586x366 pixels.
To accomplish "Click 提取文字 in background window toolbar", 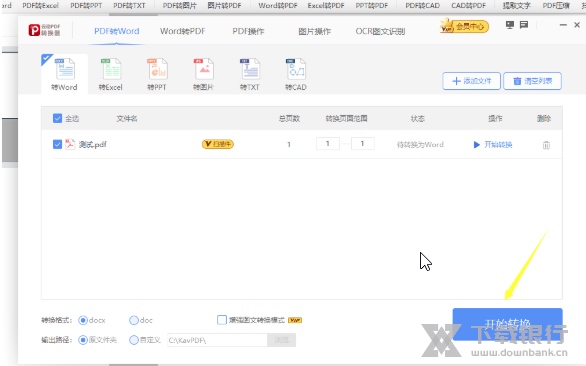I will 516,6.
